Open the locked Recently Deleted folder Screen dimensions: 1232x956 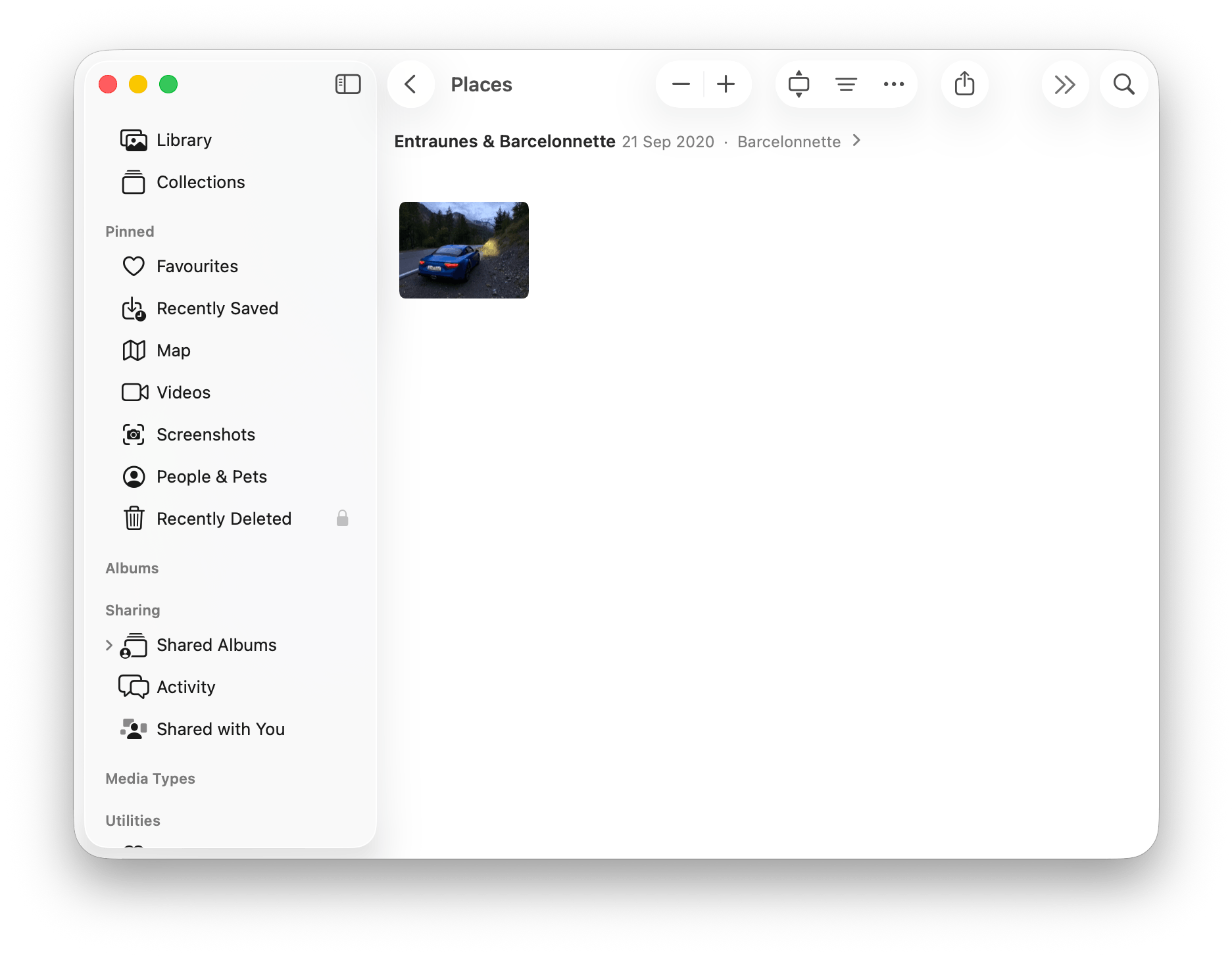(224, 519)
